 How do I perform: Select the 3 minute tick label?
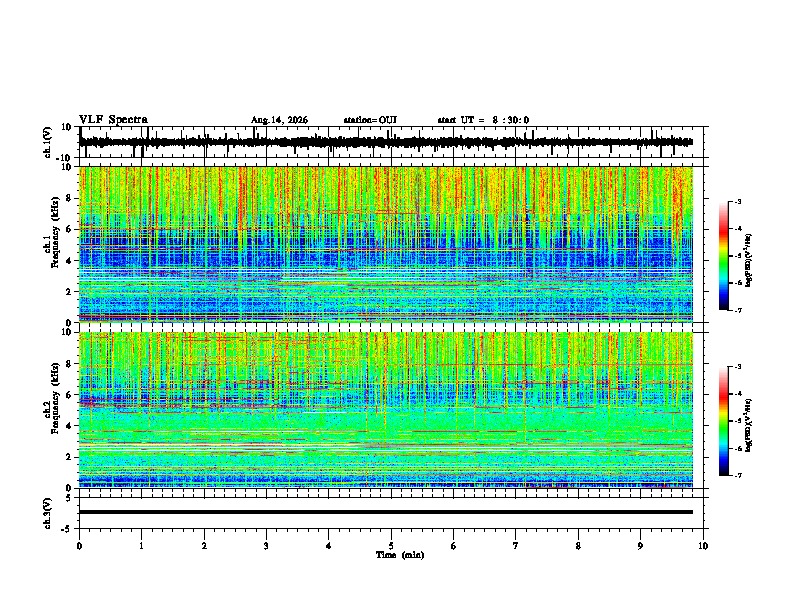[x=266, y=546]
